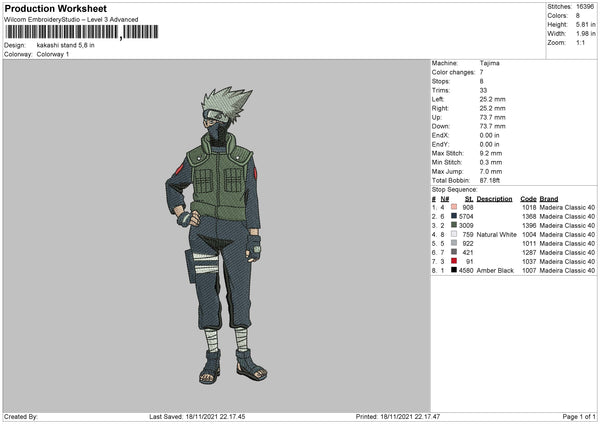
Task: Select the Amber Black color swatch
Action: [x=454, y=270]
